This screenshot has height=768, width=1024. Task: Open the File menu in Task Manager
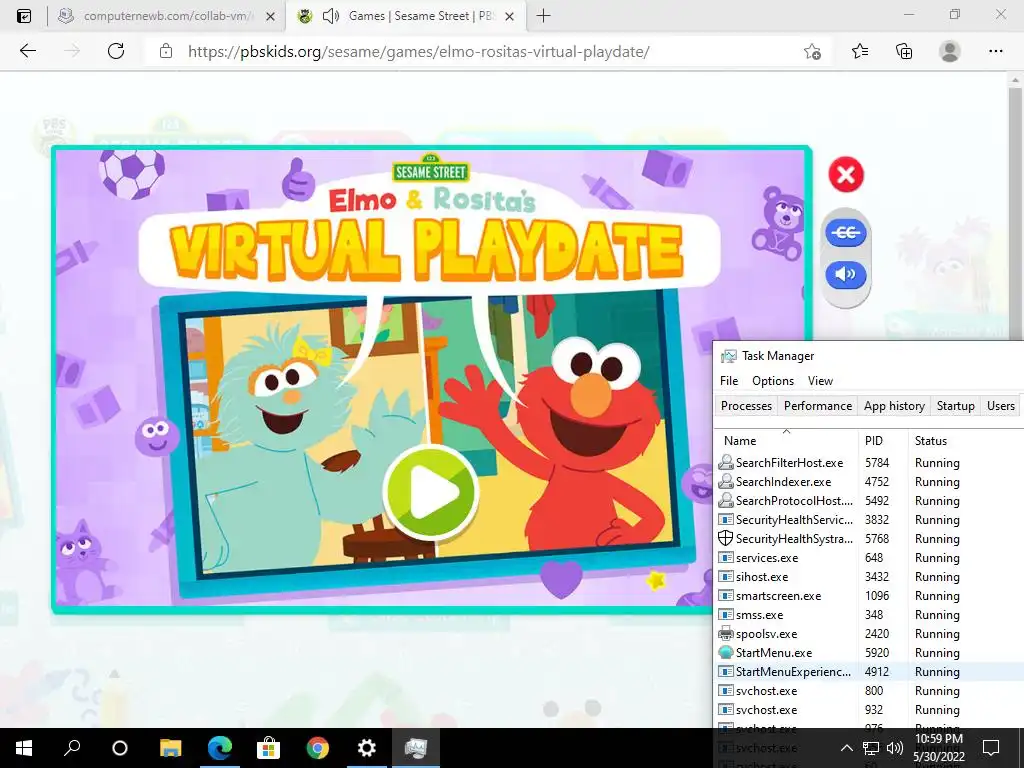click(729, 381)
